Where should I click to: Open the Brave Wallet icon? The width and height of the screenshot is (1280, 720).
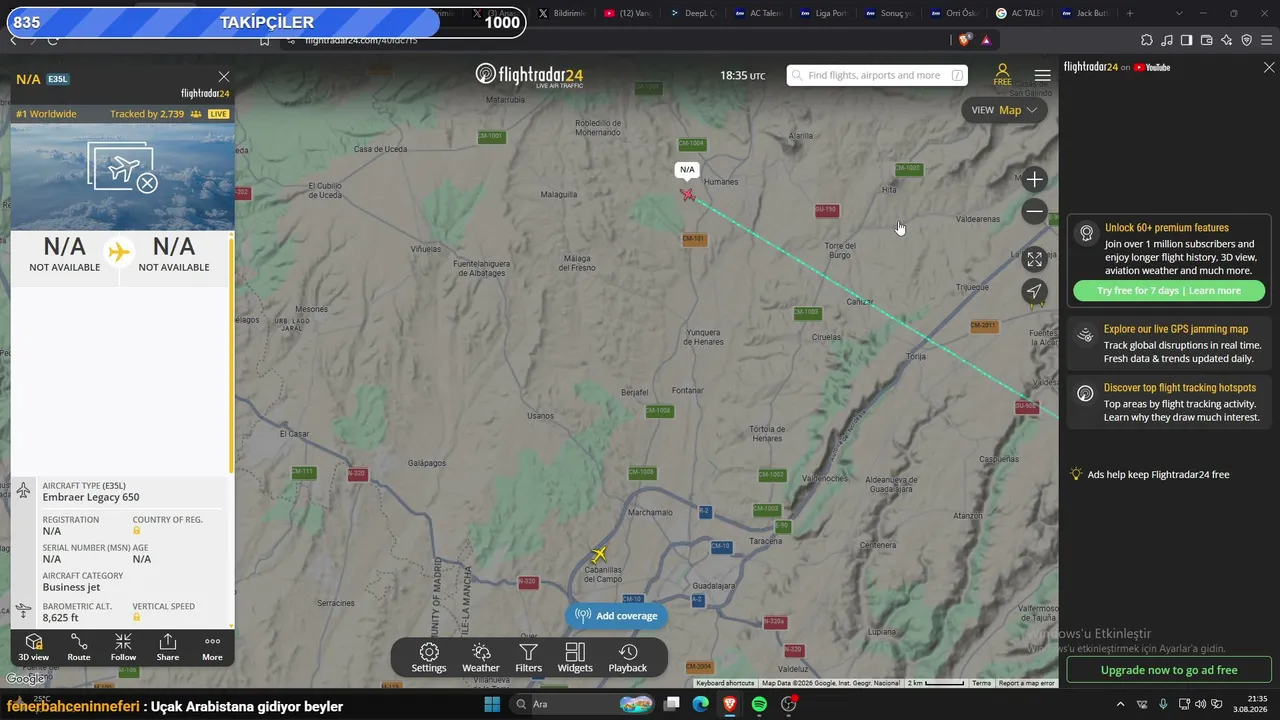click(x=1206, y=40)
